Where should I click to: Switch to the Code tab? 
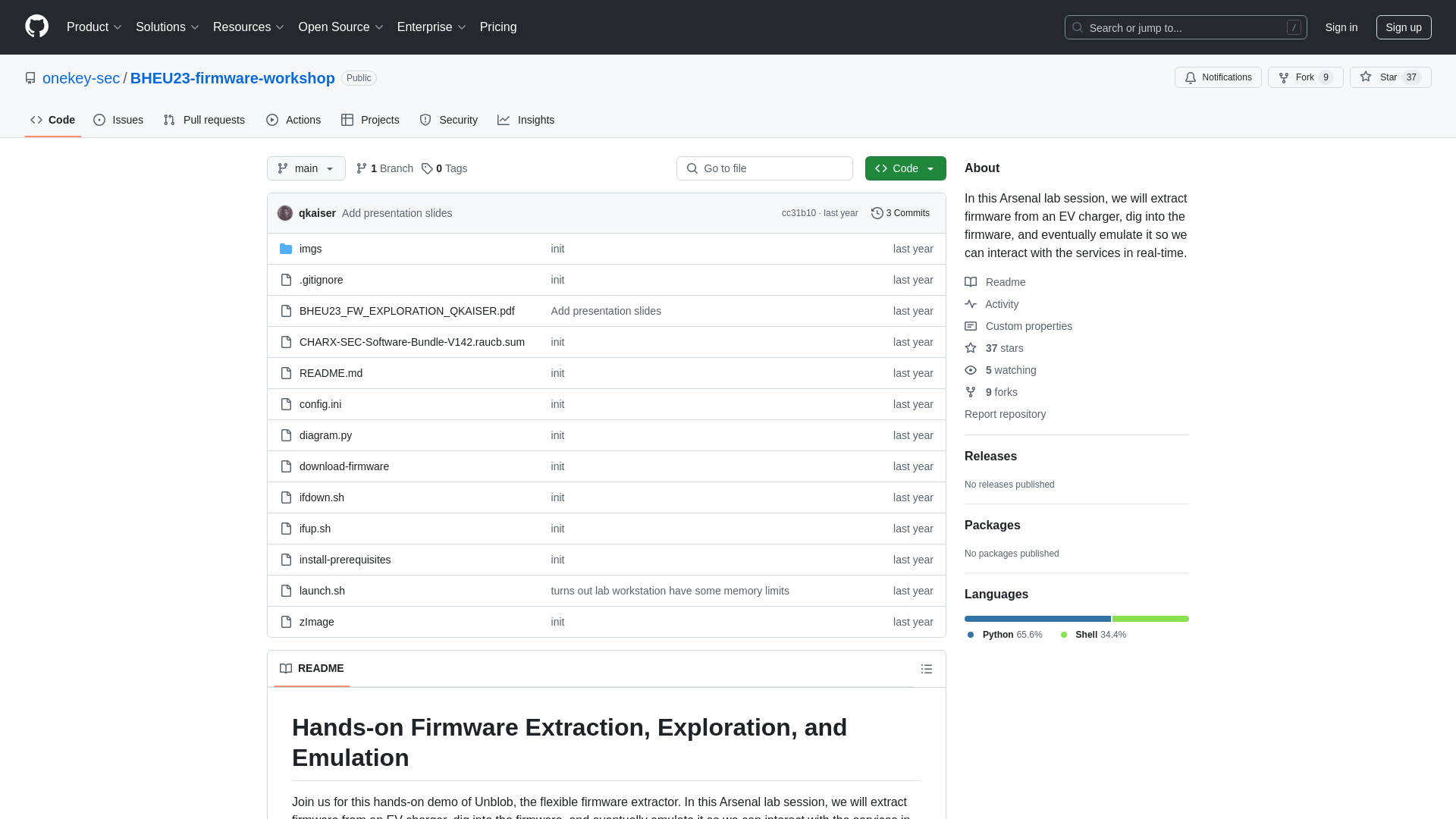pos(53,120)
